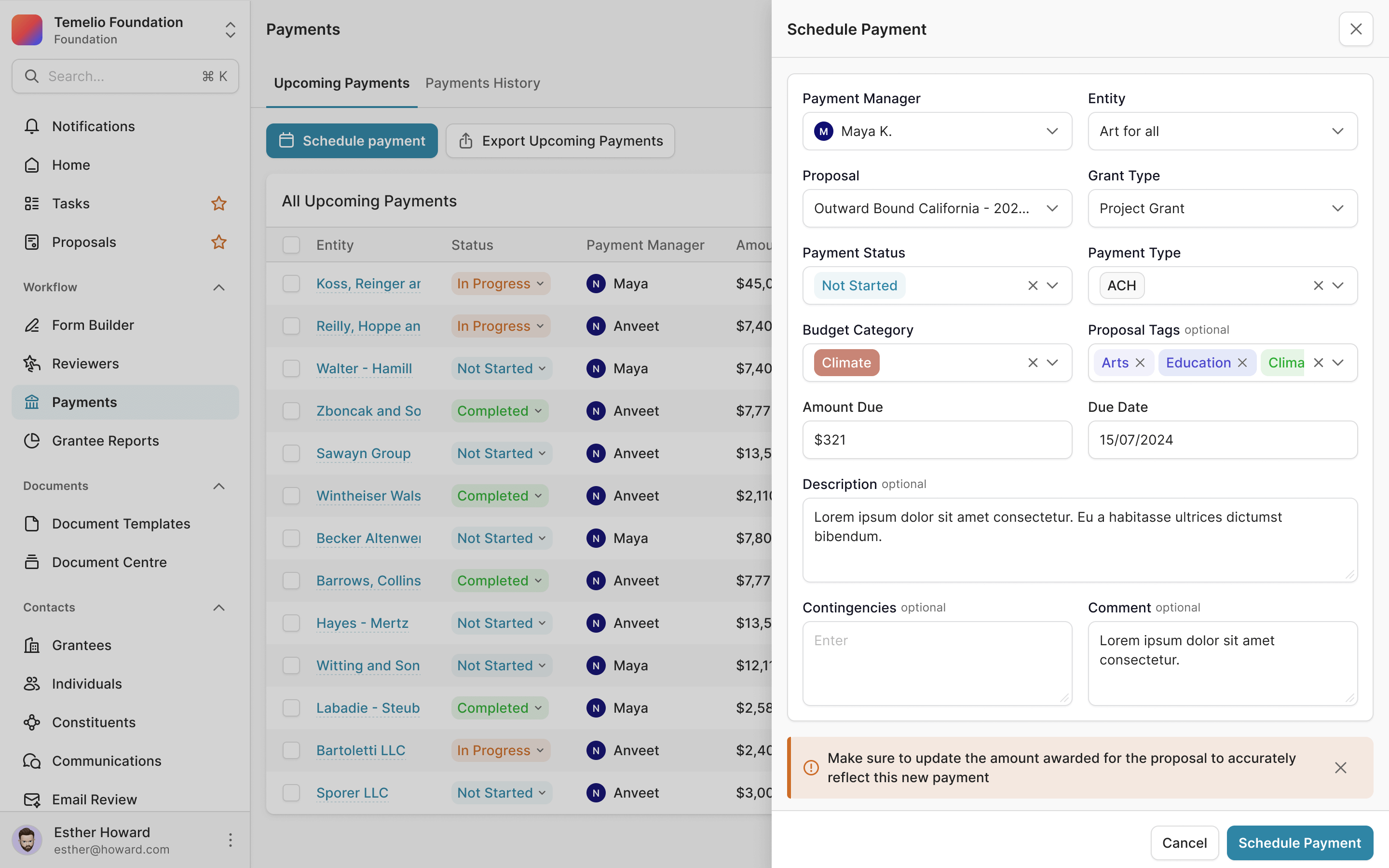
Task: Click into the Amount Due field
Action: tap(937, 440)
